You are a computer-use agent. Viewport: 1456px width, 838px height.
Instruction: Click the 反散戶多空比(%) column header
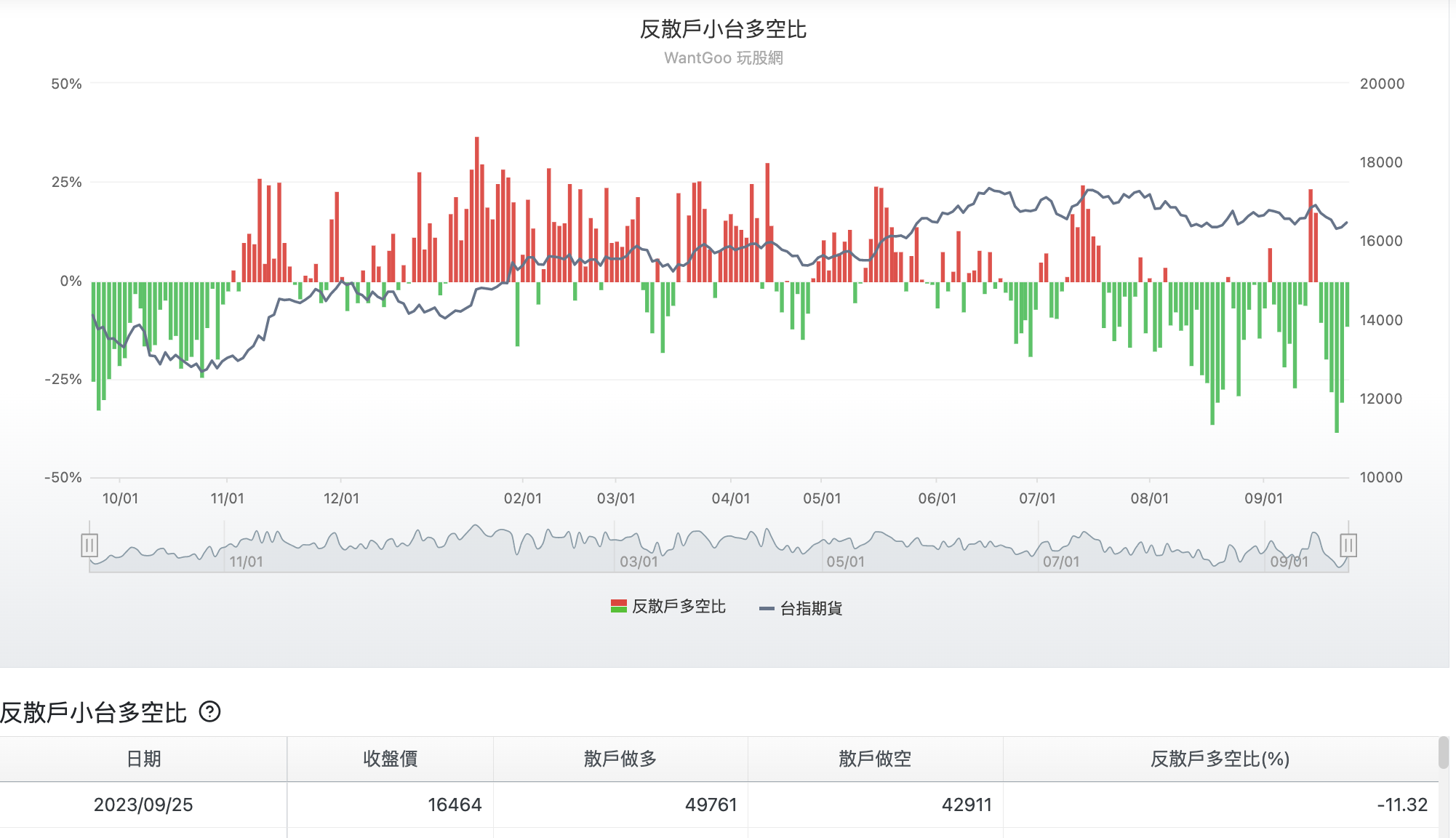[x=1220, y=759]
